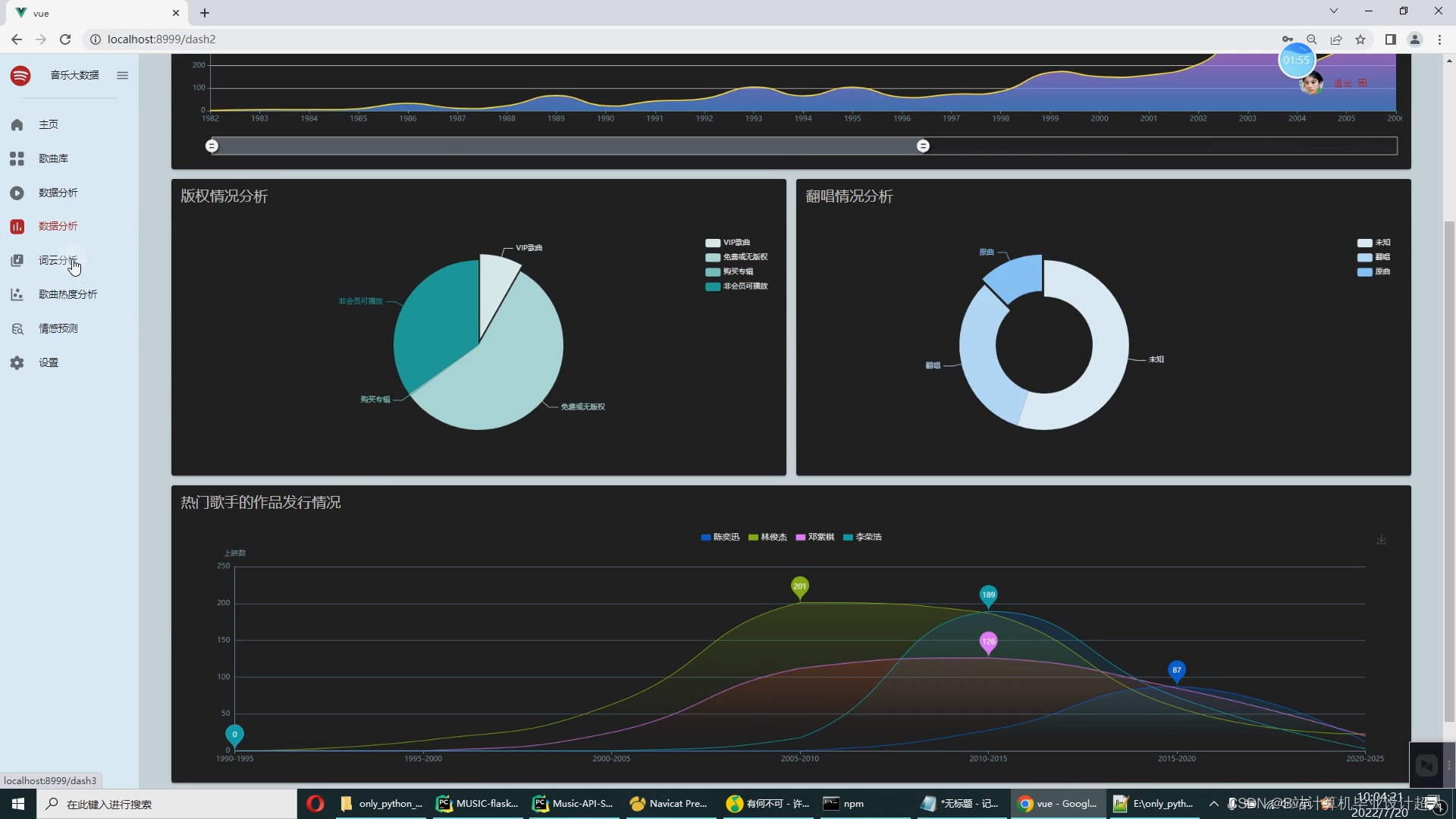Toggle 翻唱 legend in cover analysis chart
Viewport: 1456px width, 819px height.
pos(1373,257)
